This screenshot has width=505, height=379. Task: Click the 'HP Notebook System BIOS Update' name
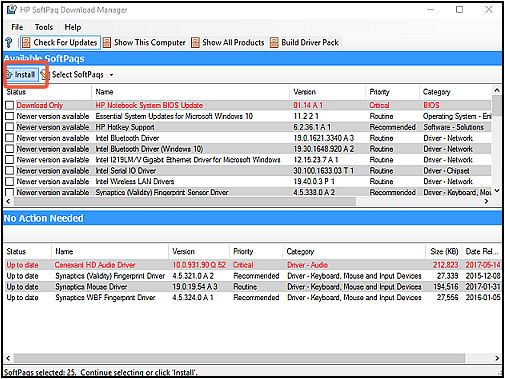pyautogui.click(x=149, y=105)
